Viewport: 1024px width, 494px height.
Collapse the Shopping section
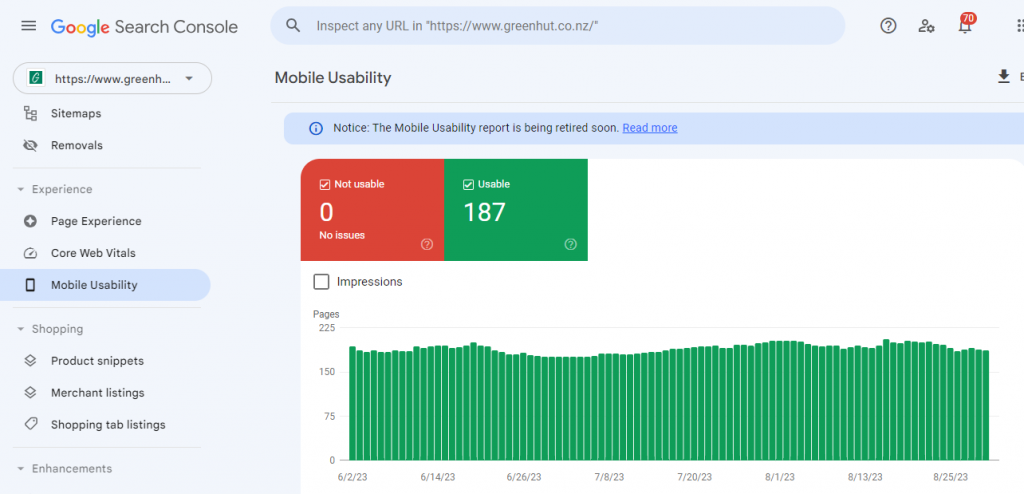tap(20, 329)
